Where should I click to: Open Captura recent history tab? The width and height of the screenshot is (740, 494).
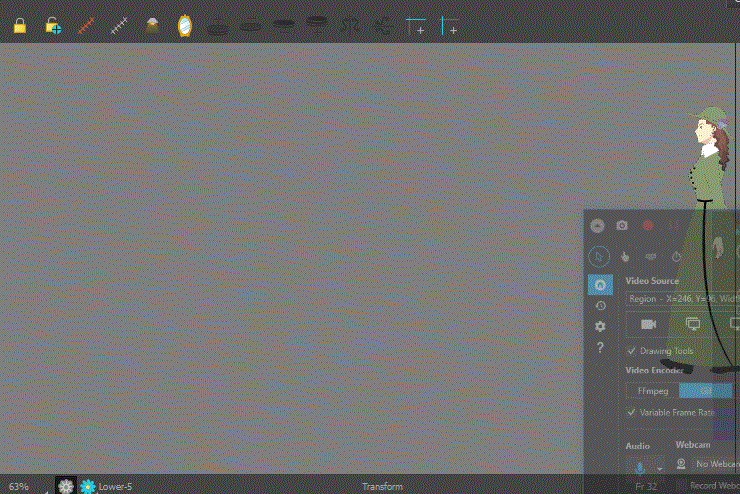coord(600,306)
